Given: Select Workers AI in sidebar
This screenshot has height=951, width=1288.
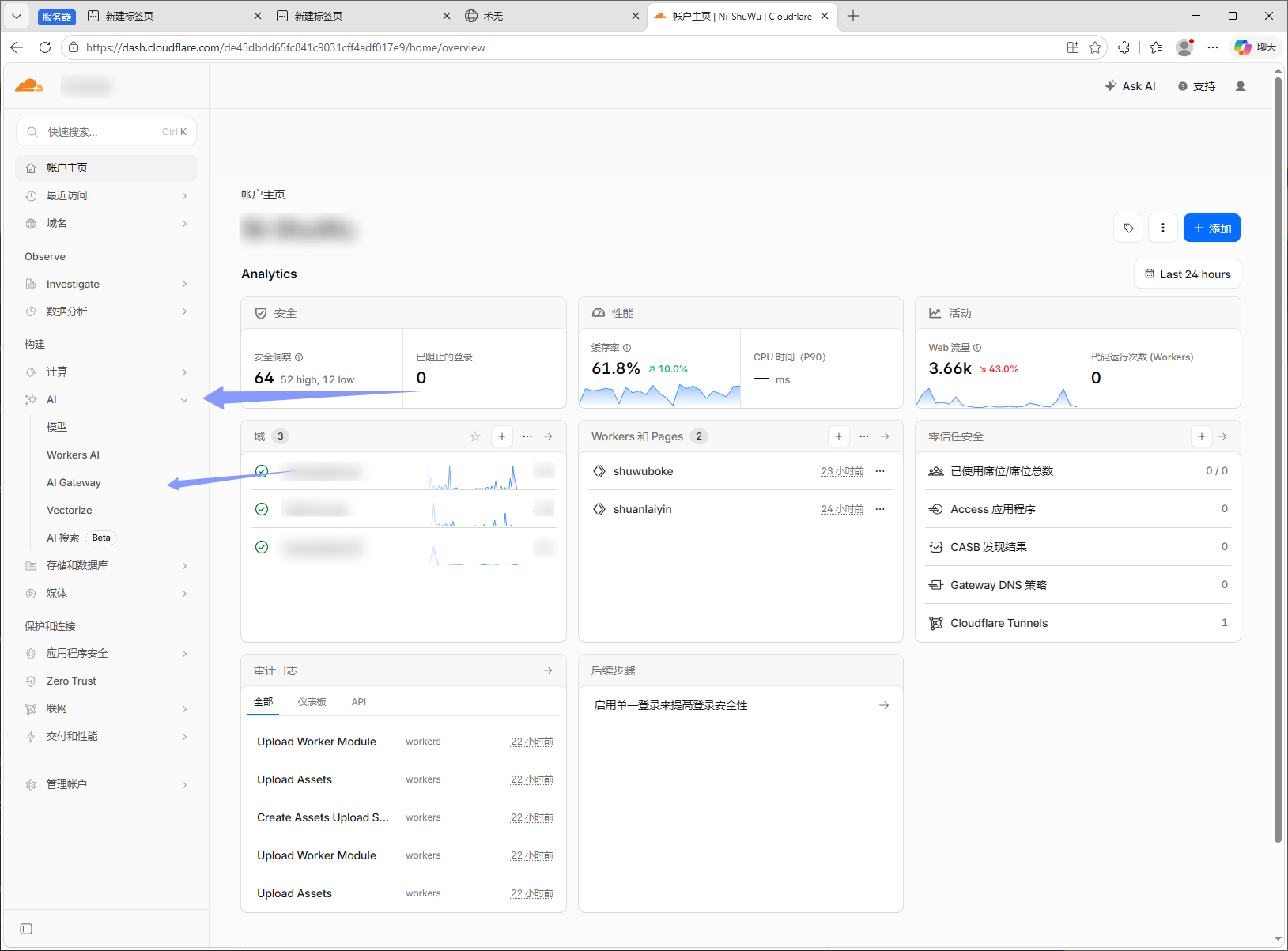Looking at the screenshot, I should (x=73, y=455).
